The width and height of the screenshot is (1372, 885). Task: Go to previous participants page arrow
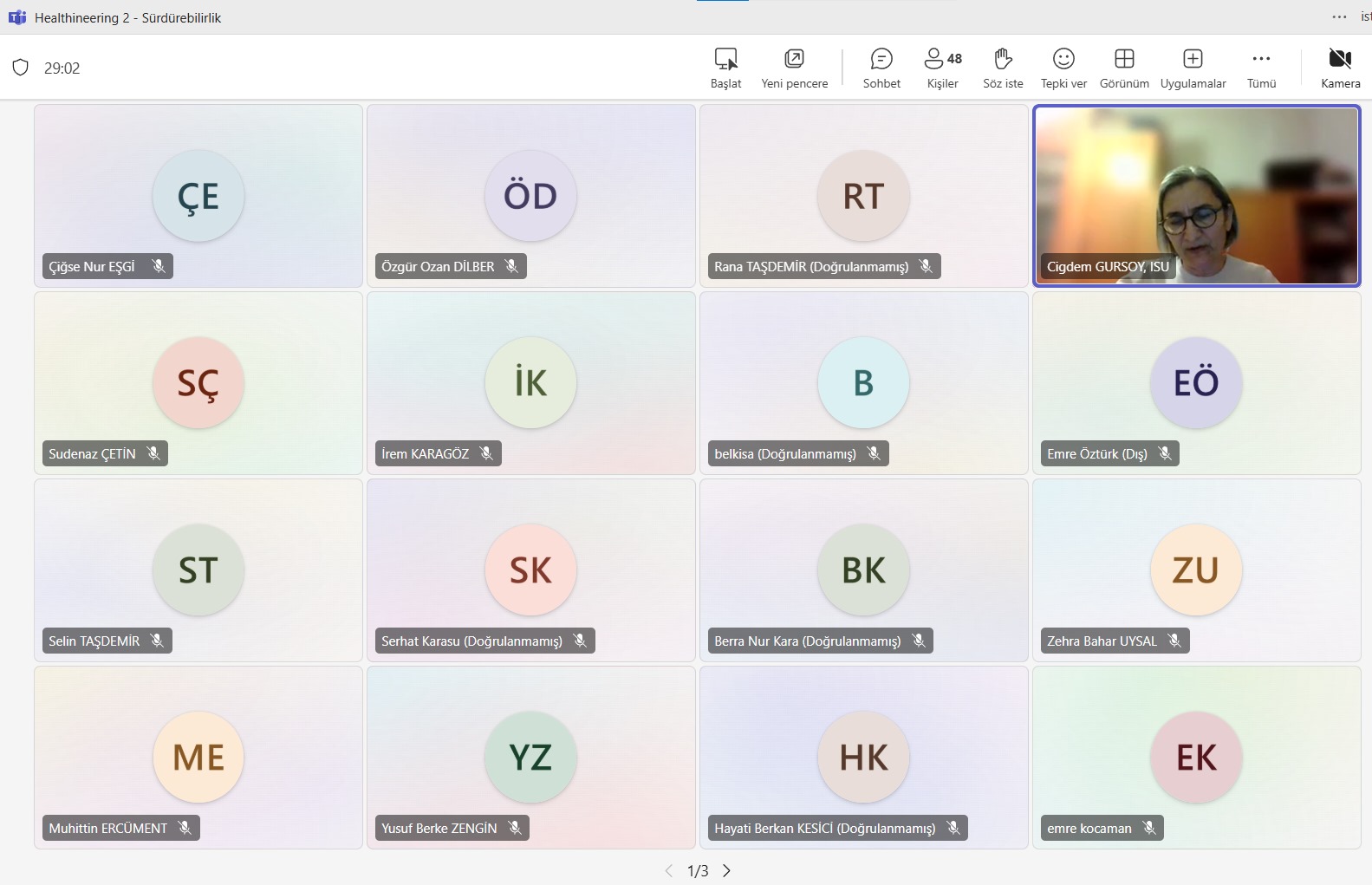(x=668, y=870)
